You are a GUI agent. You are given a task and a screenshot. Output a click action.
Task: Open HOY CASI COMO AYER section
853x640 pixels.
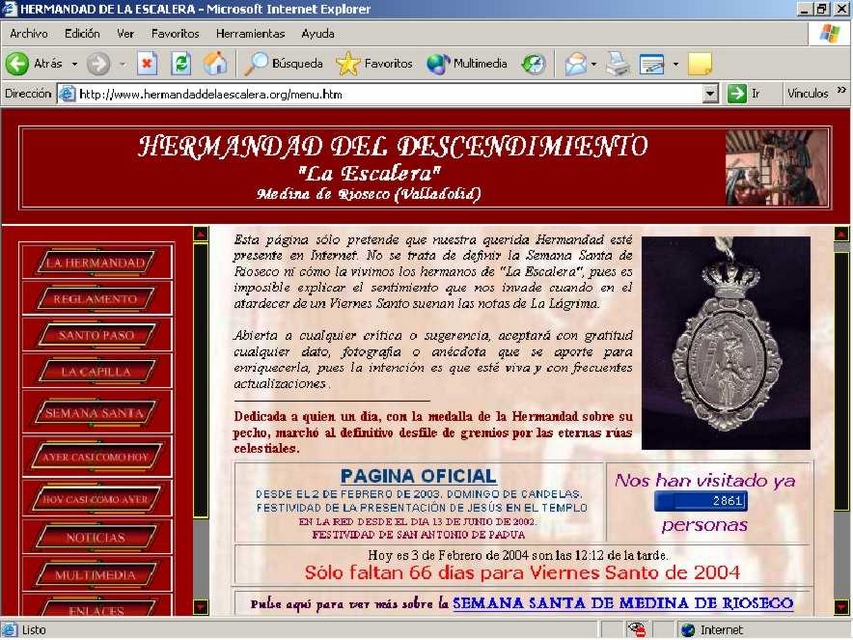(x=96, y=499)
